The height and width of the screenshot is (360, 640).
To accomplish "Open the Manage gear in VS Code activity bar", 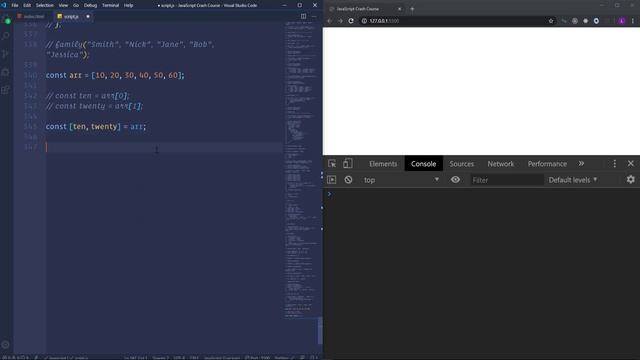I will [x=6, y=345].
